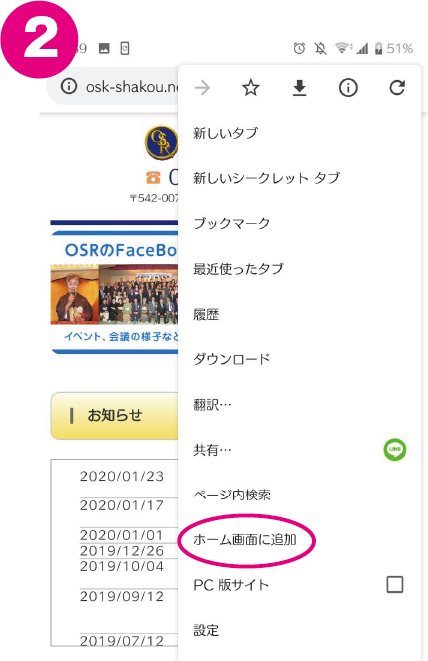The height and width of the screenshot is (661, 428).
Task: Open page info circled i icon
Action: [348, 88]
